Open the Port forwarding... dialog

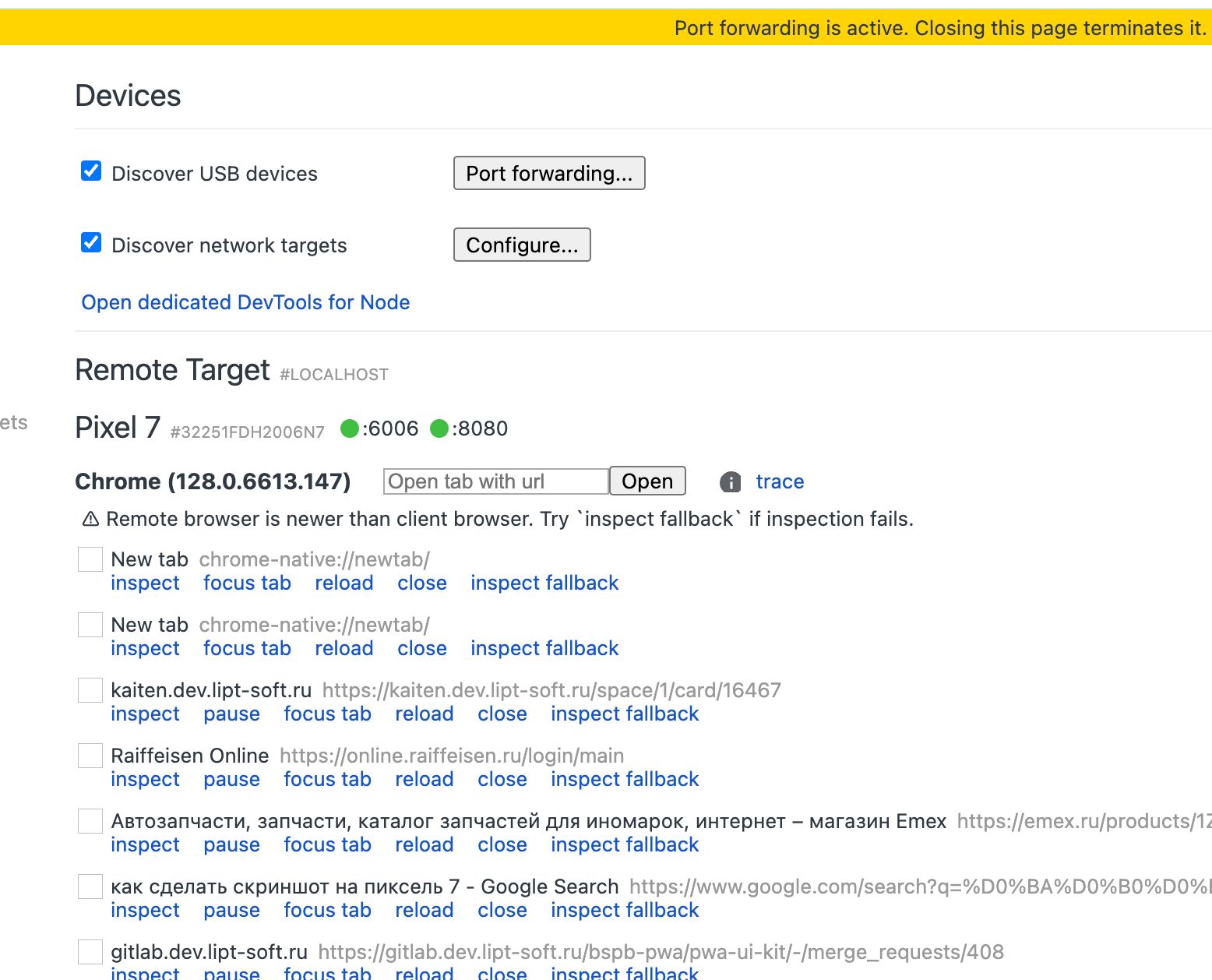[549, 173]
